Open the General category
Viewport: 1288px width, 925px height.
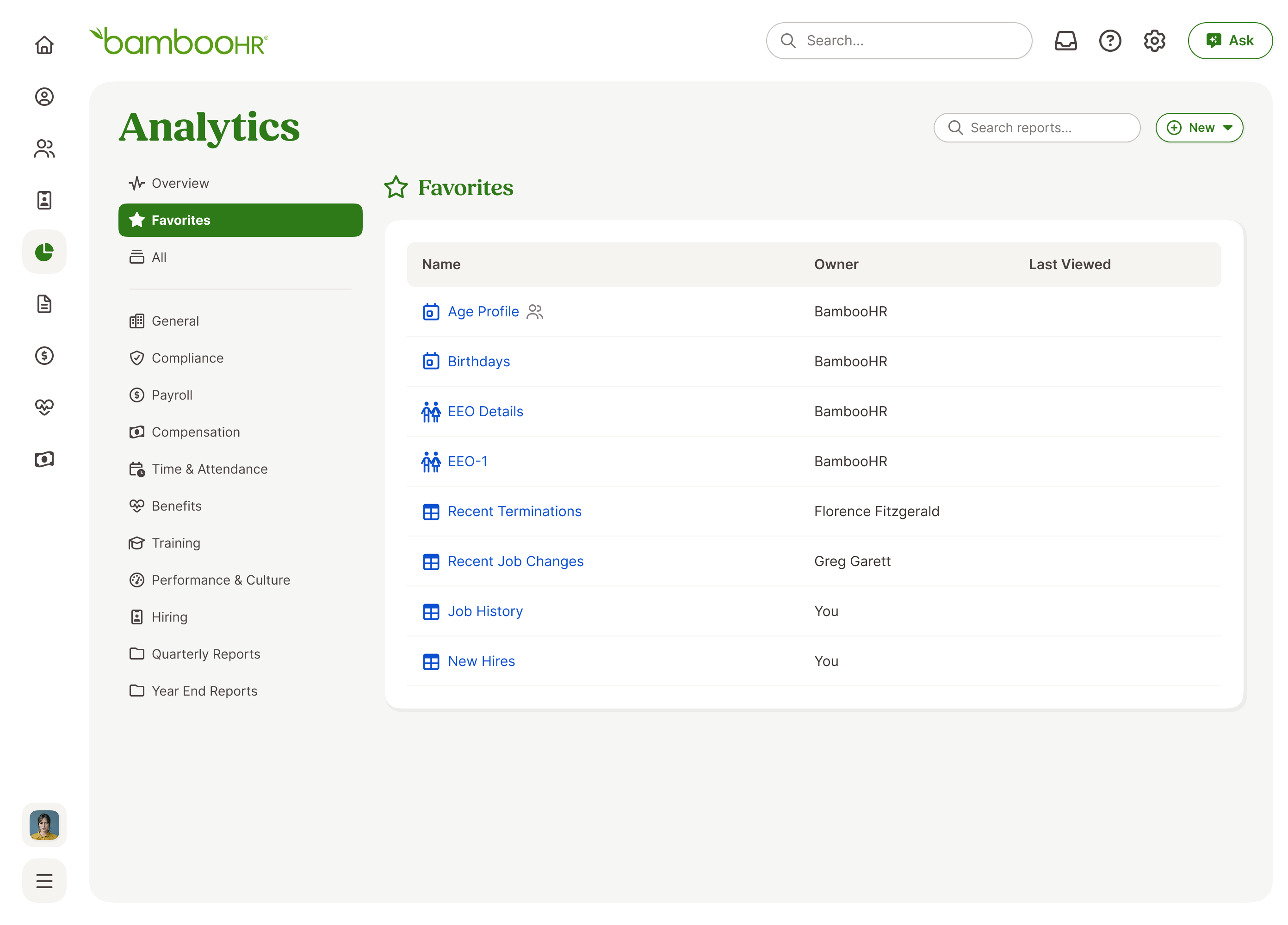point(240,321)
